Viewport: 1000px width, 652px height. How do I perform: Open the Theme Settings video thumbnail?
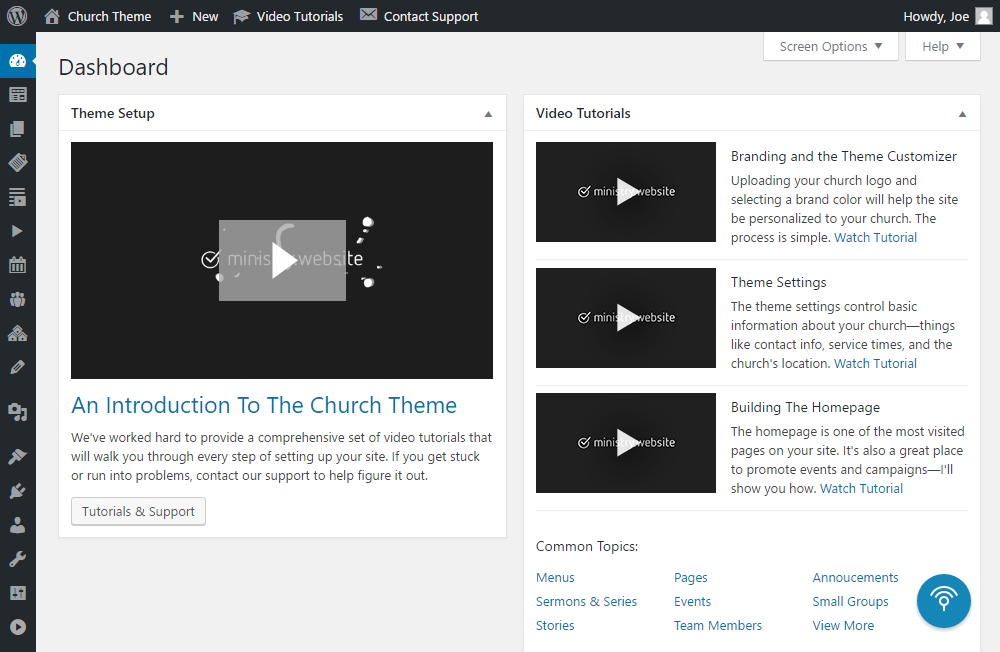(626, 317)
